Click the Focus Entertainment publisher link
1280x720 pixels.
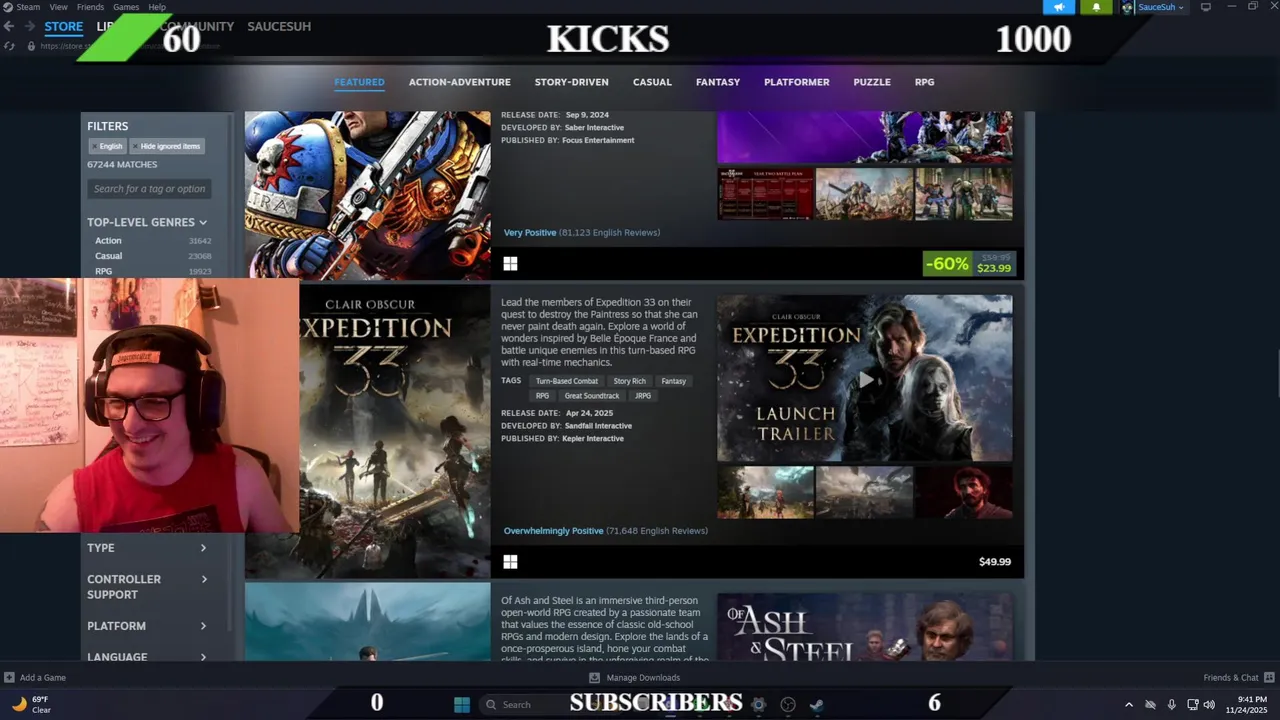[598, 141]
